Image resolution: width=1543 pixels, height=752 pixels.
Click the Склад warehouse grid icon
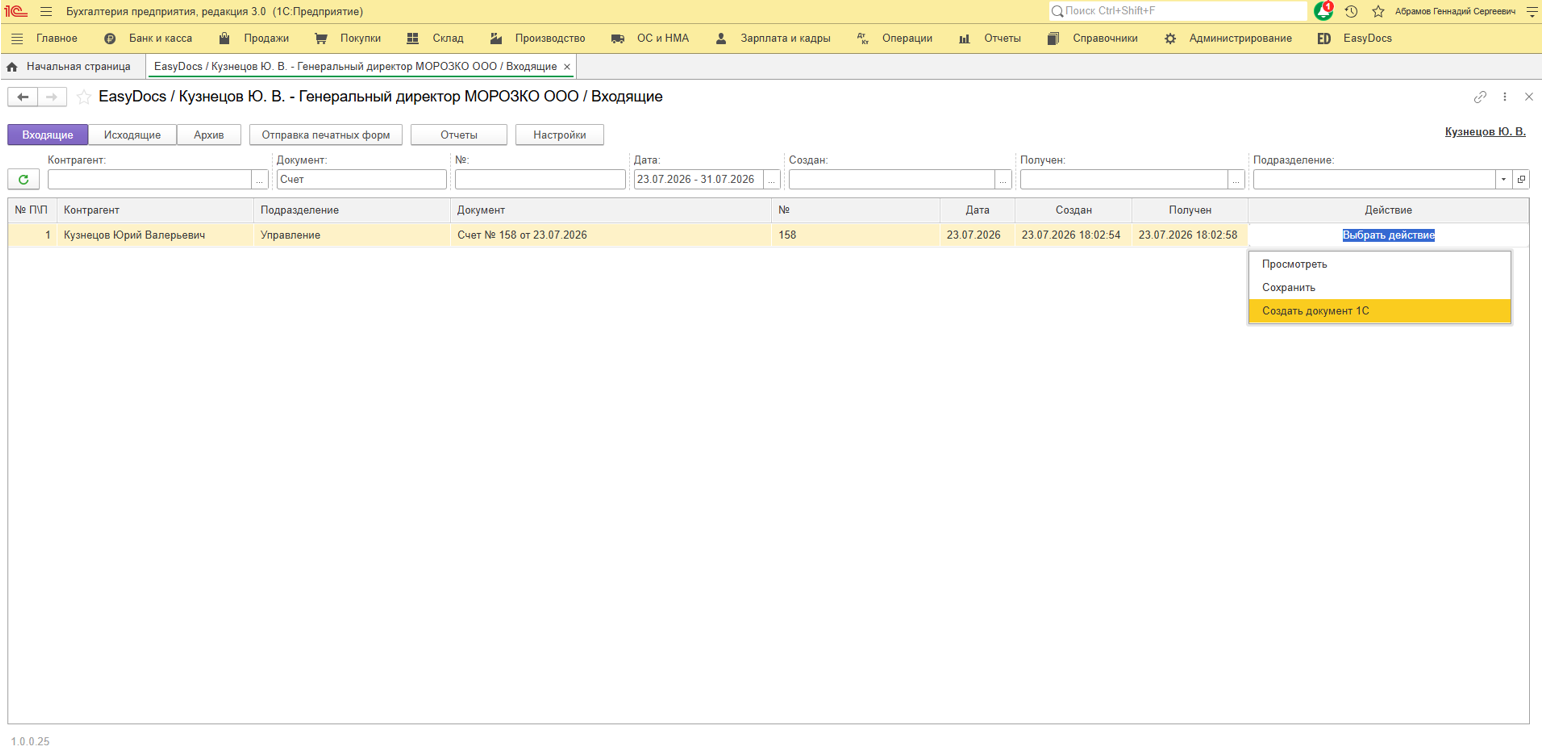click(413, 38)
